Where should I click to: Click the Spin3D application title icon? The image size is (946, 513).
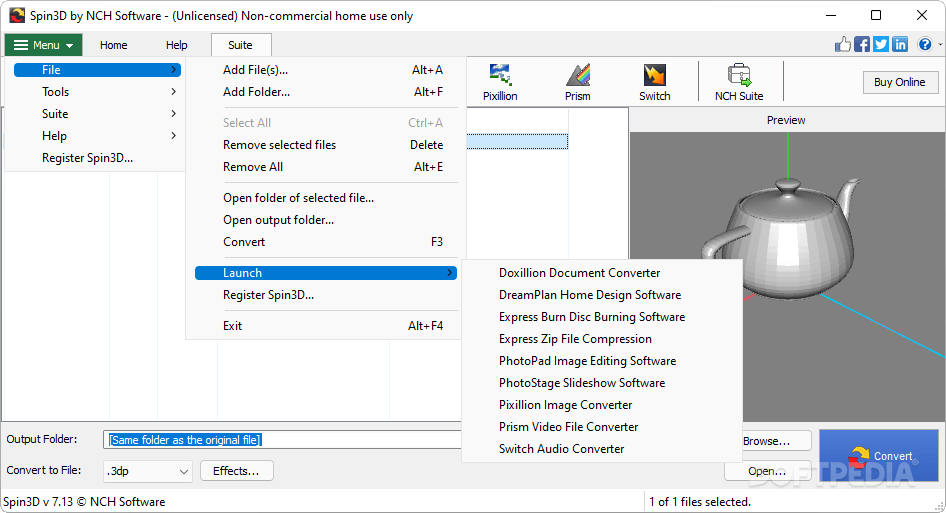(x=17, y=16)
